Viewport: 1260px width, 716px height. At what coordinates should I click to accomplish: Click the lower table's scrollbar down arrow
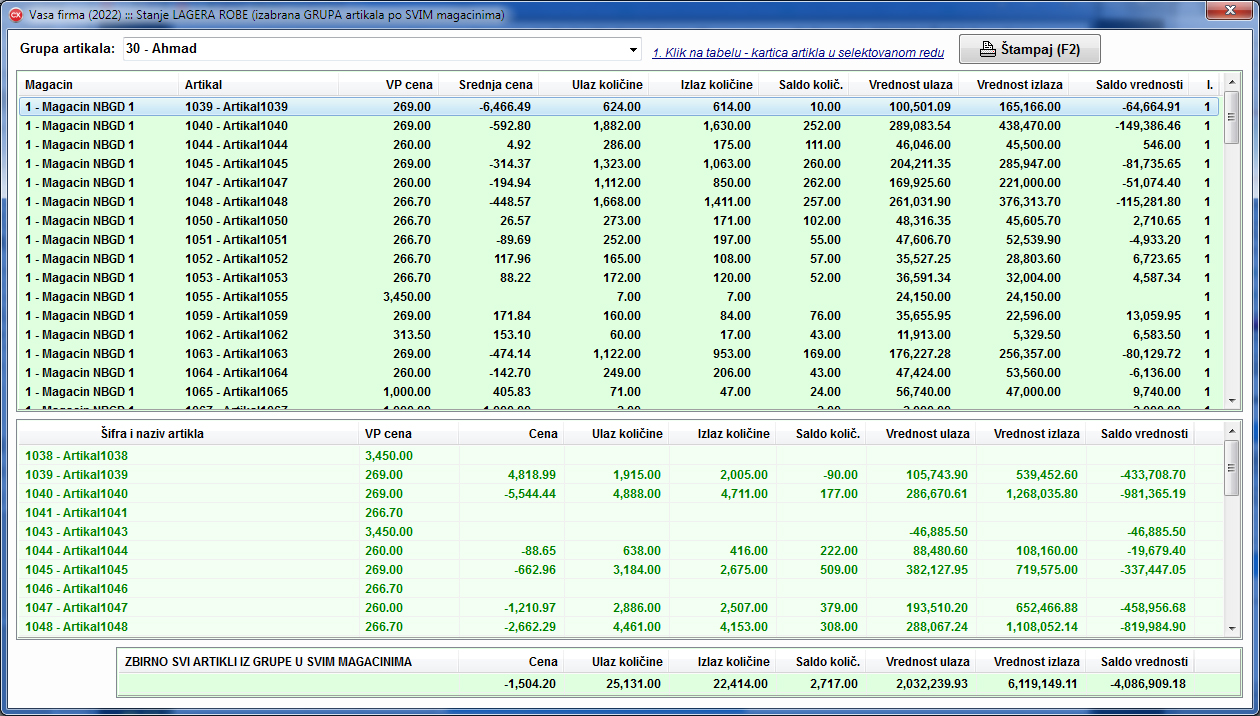1232,628
